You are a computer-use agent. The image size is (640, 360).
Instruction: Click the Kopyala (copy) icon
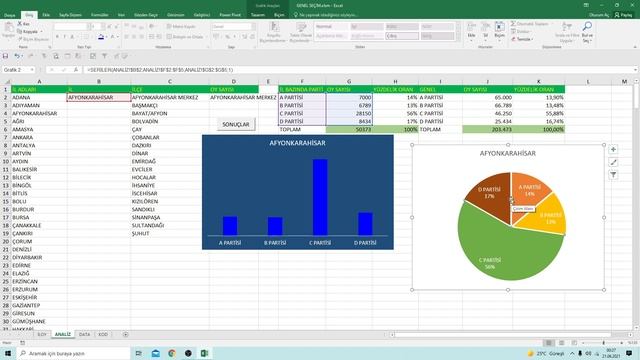[20, 31]
